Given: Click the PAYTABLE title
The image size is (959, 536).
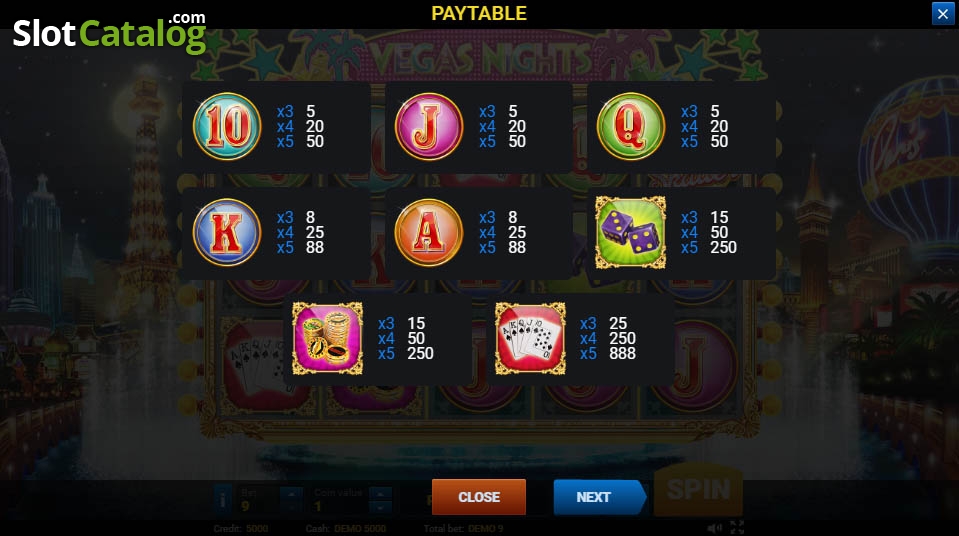Looking at the screenshot, I should point(479,13).
